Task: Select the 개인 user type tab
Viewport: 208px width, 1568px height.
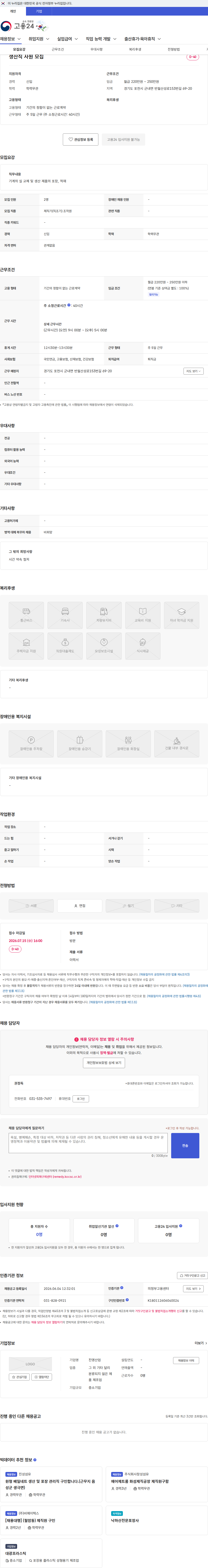Action: (13, 11)
